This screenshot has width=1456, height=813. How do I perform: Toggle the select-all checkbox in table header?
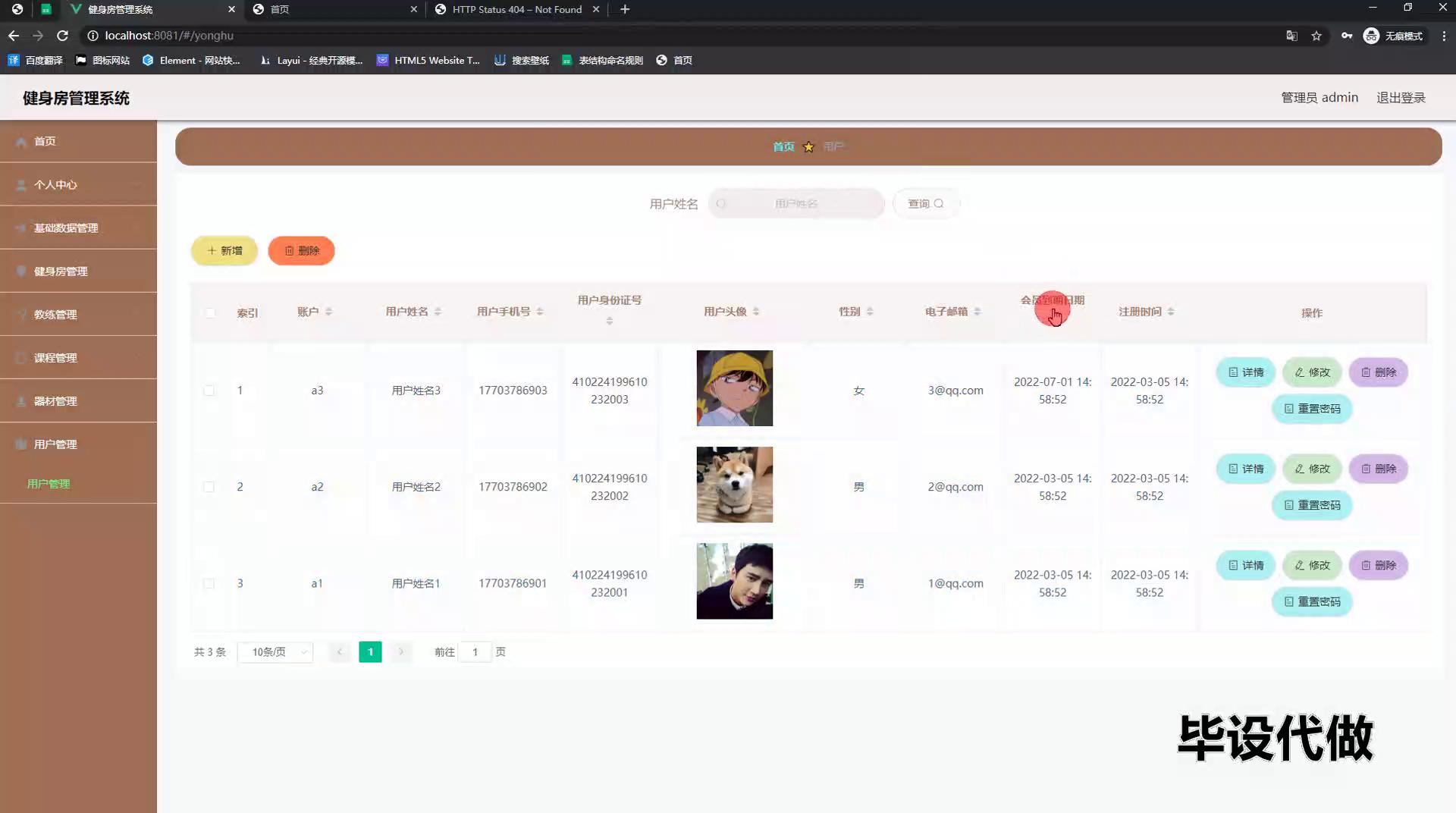[x=210, y=312]
